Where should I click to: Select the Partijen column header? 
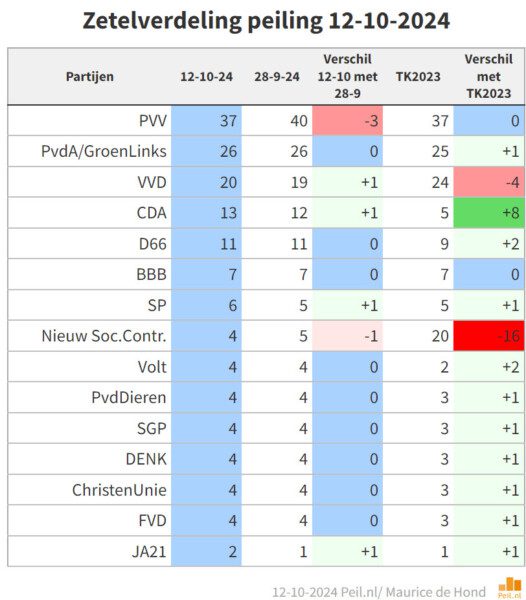90,77
